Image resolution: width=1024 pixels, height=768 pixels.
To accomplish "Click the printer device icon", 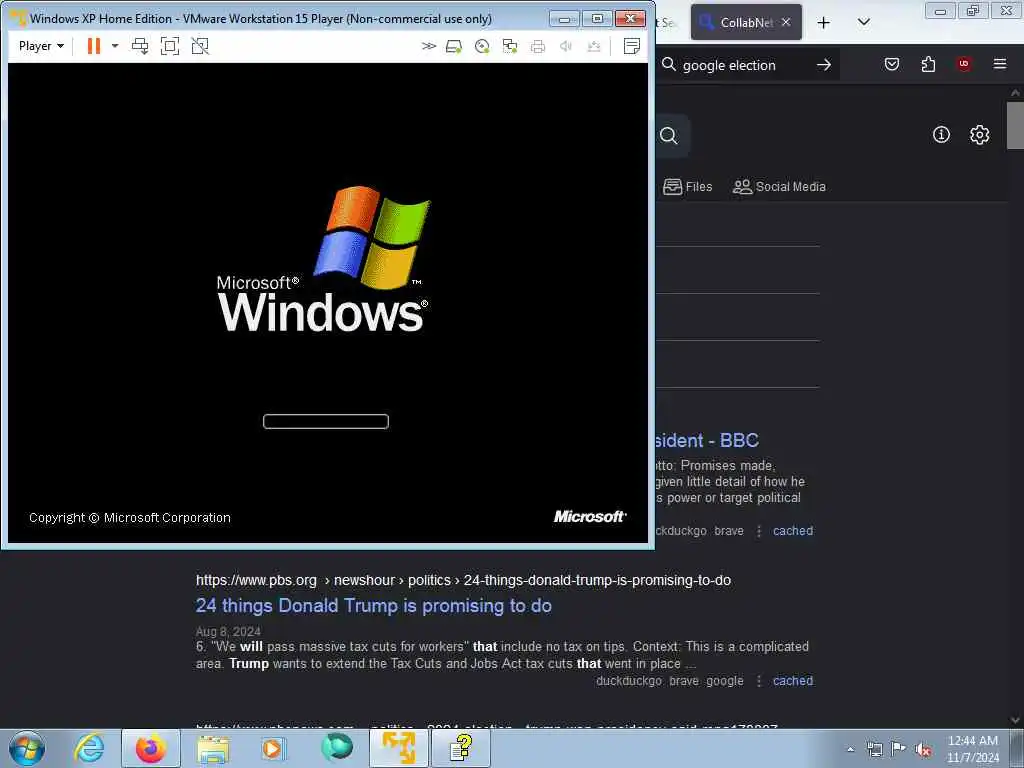I will pyautogui.click(x=537, y=46).
